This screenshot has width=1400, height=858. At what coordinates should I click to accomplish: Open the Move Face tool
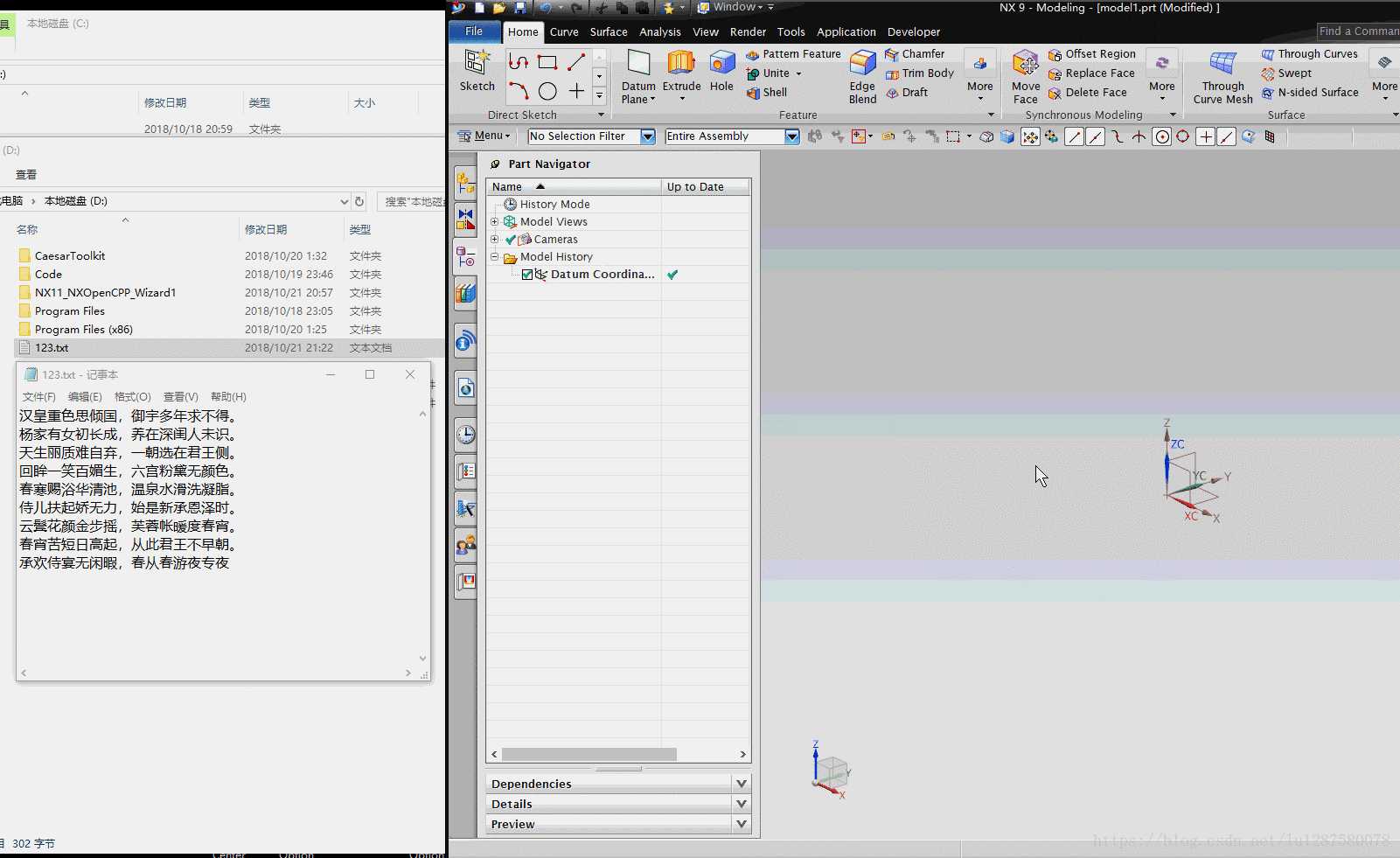tap(1026, 77)
